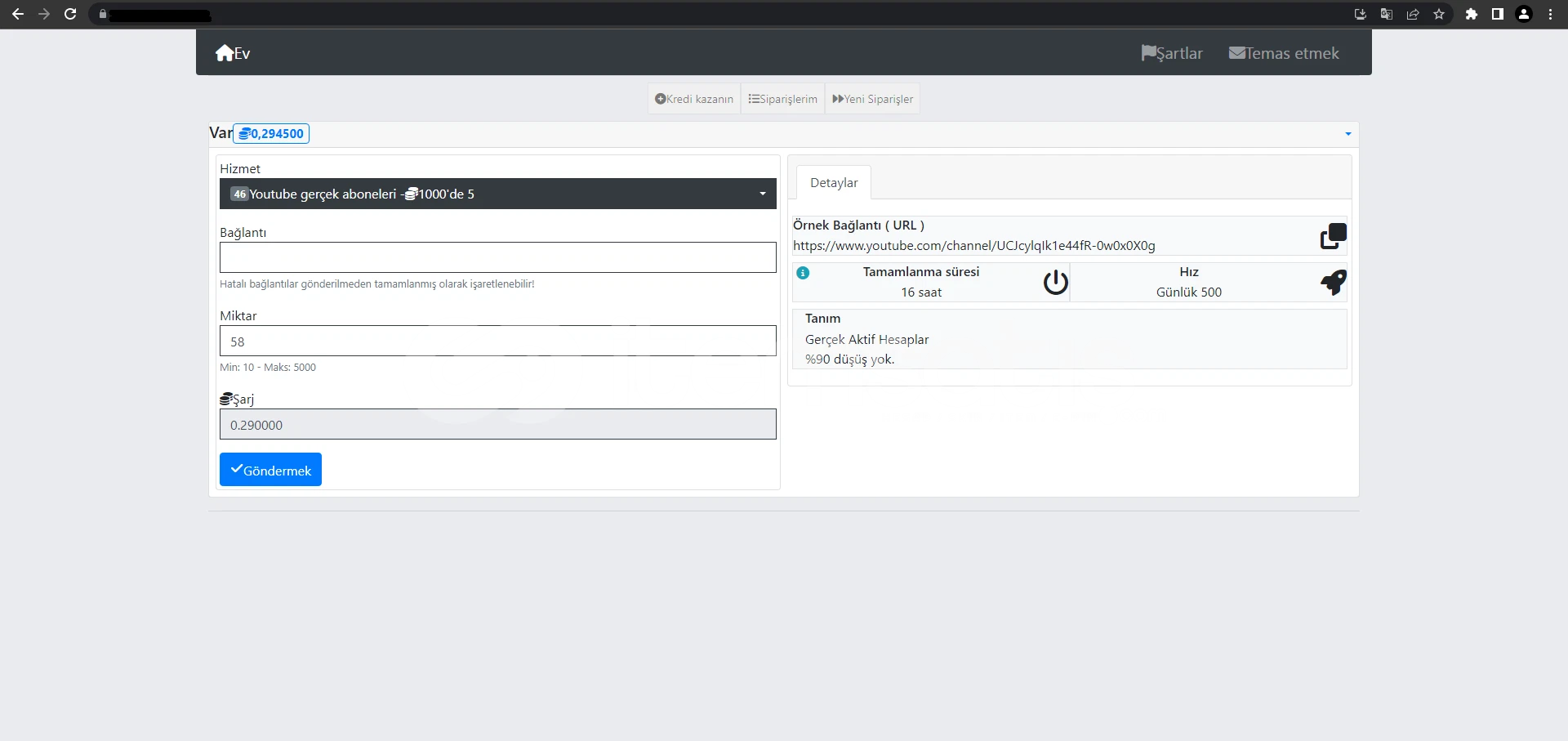Click the power icon under Tamamlanma süresi
This screenshot has height=741, width=1568.
pos(1055,282)
